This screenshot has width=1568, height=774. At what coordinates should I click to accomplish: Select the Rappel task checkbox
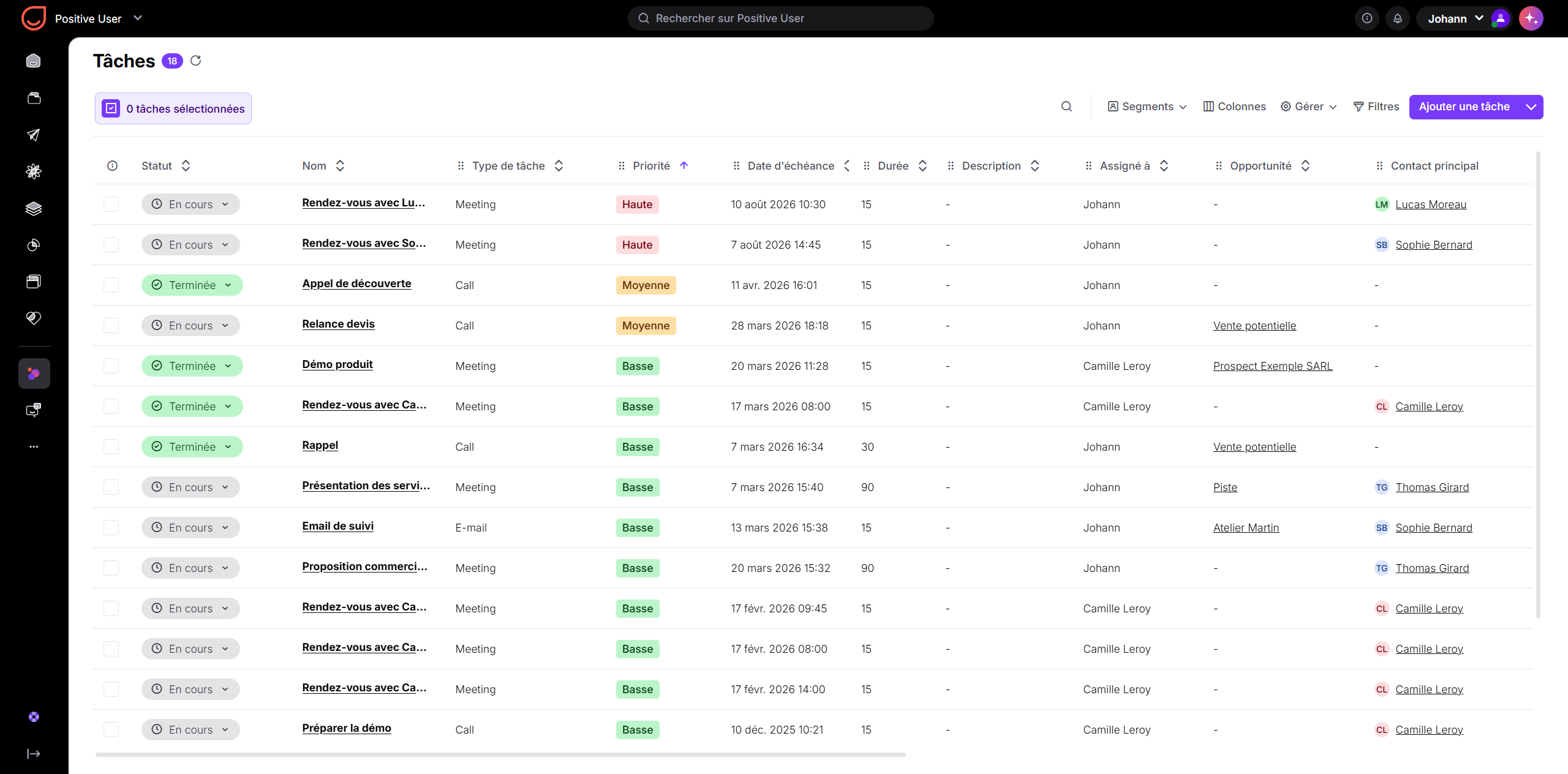111,446
